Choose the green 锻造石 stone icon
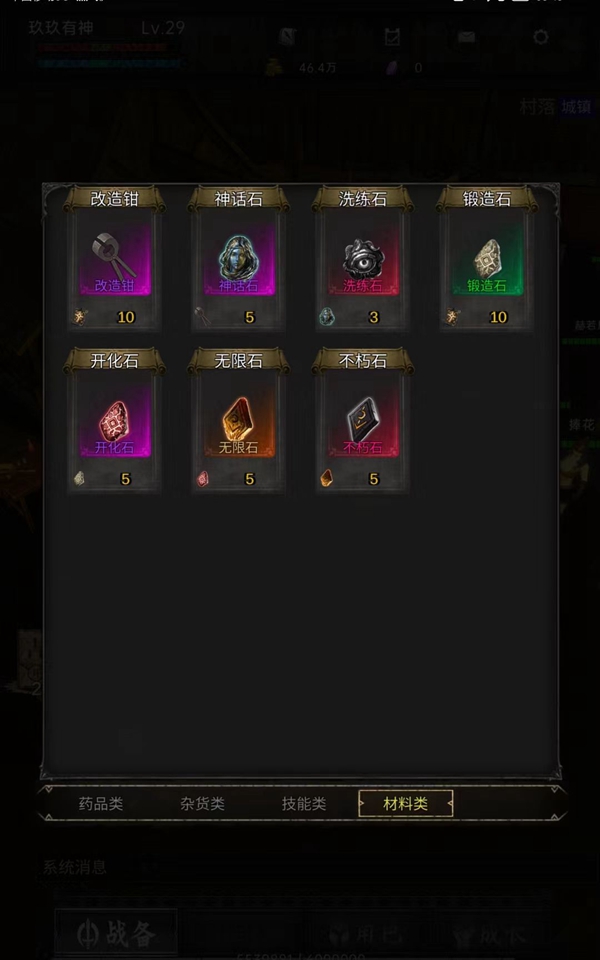Screen dimensions: 600x960 pos(487,259)
